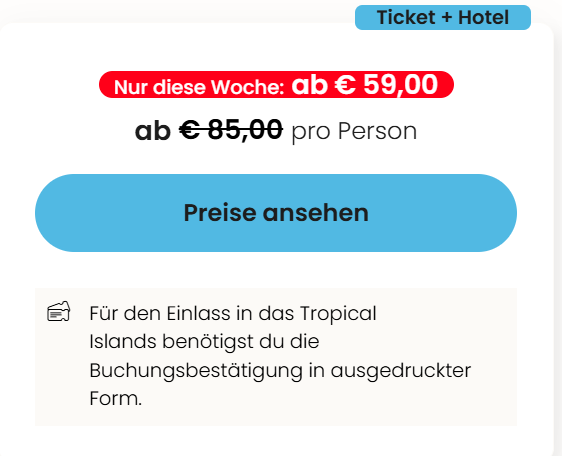Click the 'ab € 59,00' discounted price

pos(365,85)
